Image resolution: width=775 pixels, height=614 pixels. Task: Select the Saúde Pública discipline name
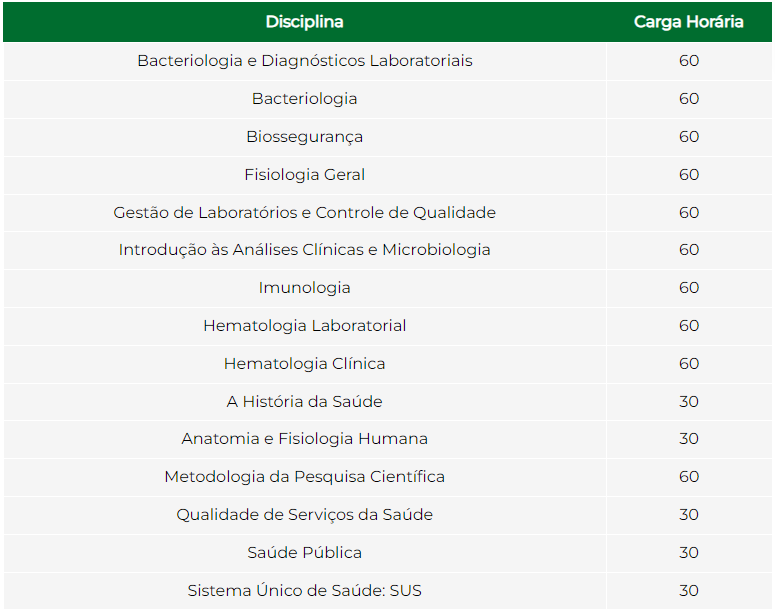coord(304,553)
